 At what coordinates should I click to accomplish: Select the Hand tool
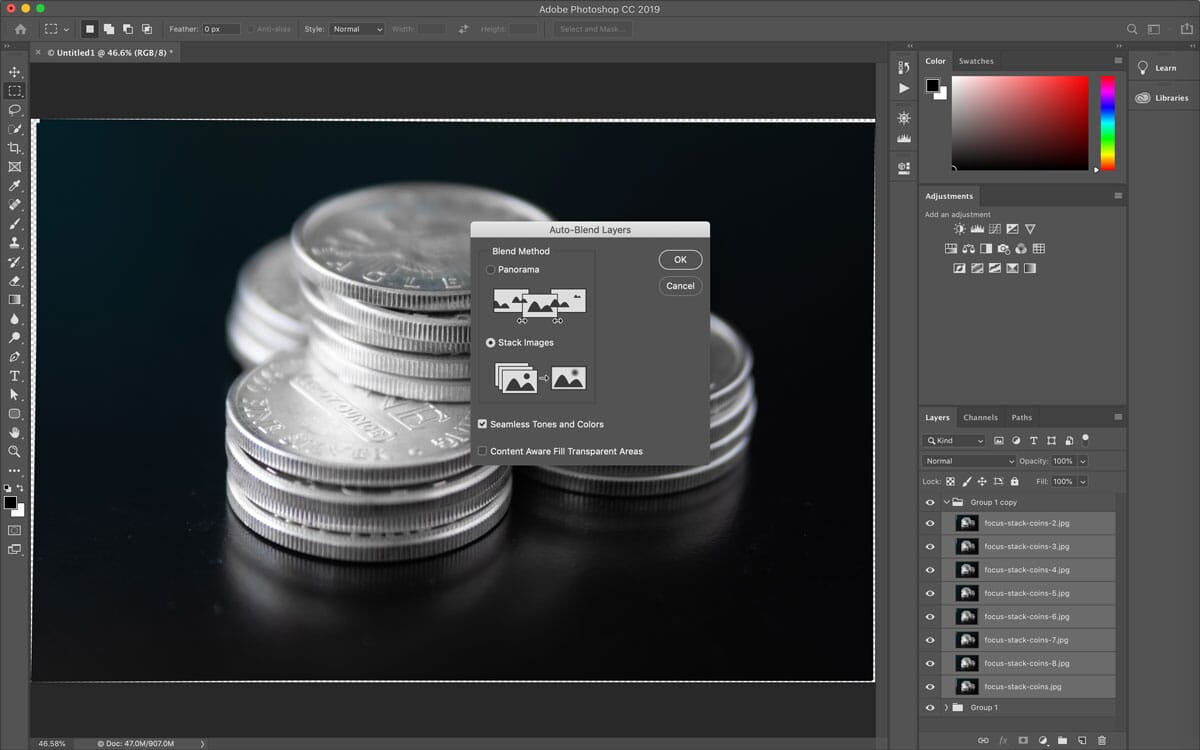(15, 433)
